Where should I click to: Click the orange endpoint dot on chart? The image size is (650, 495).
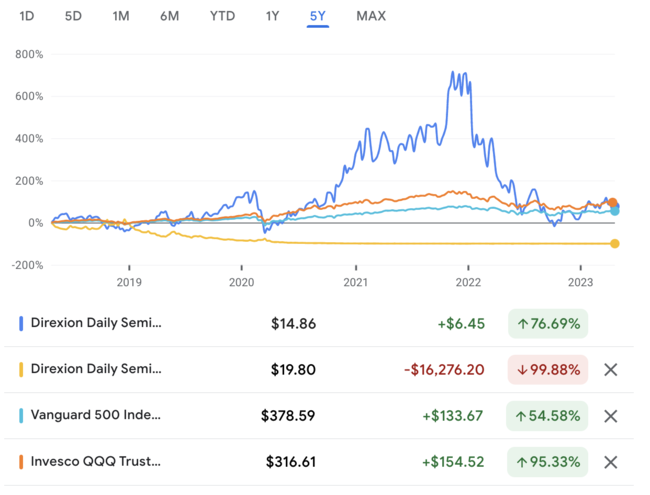click(612, 202)
